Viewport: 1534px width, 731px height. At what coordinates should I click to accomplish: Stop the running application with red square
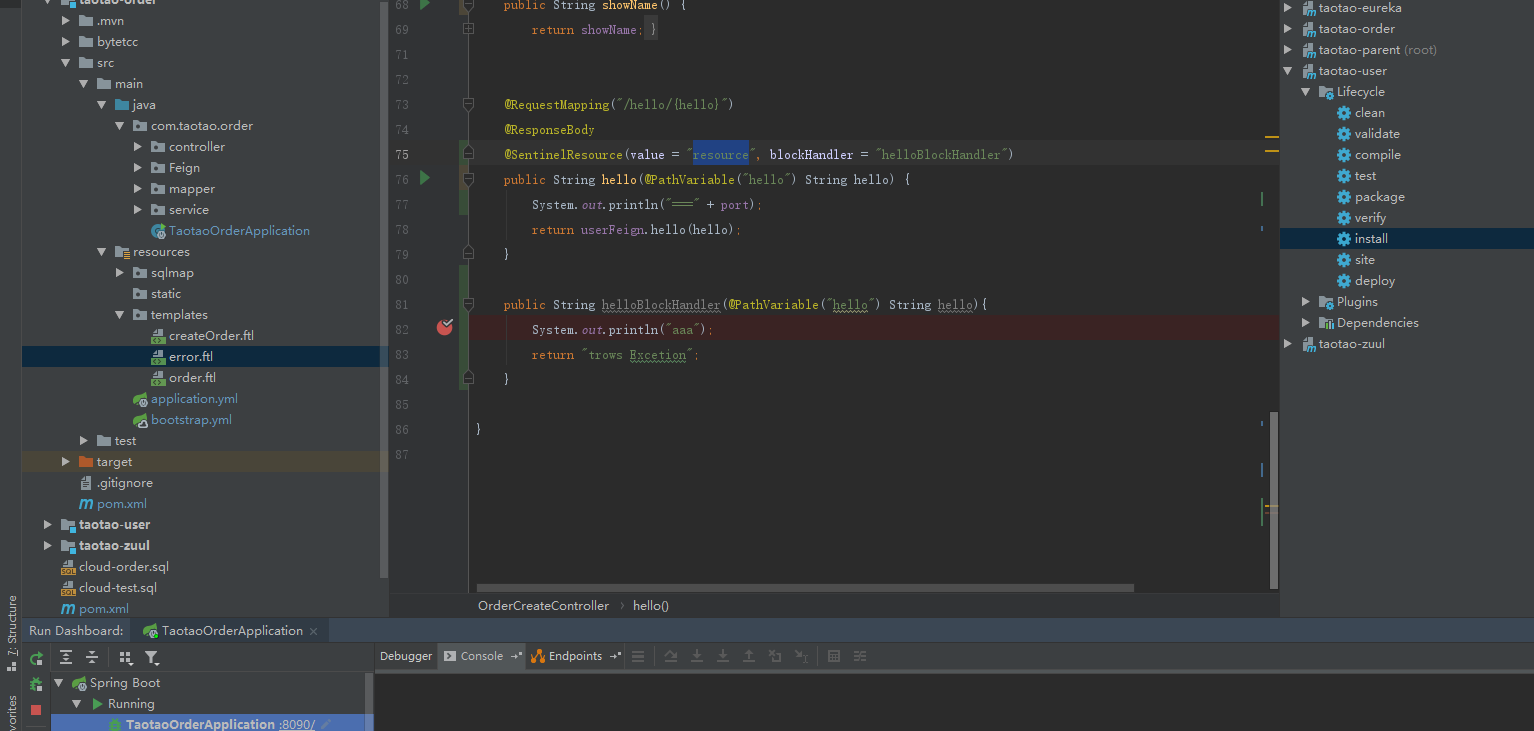coord(36,710)
